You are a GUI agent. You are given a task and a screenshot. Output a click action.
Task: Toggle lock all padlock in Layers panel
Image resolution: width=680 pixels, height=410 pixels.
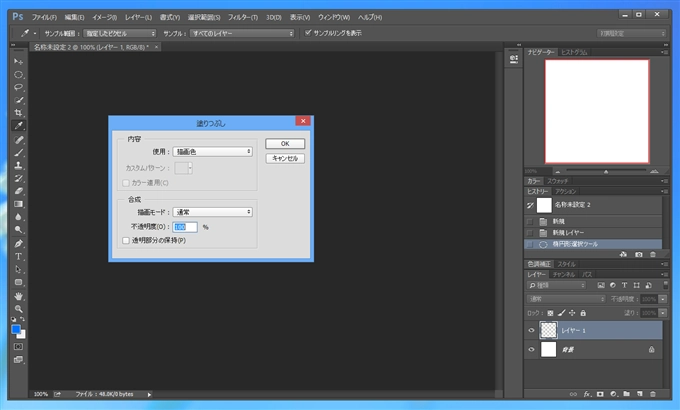point(583,313)
